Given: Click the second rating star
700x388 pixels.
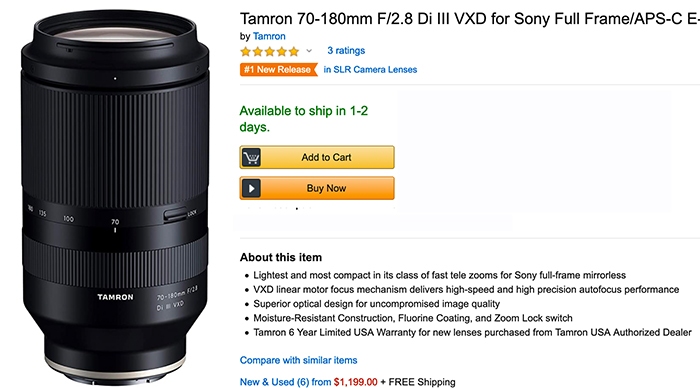Looking at the screenshot, I should pyautogui.click(x=258, y=51).
